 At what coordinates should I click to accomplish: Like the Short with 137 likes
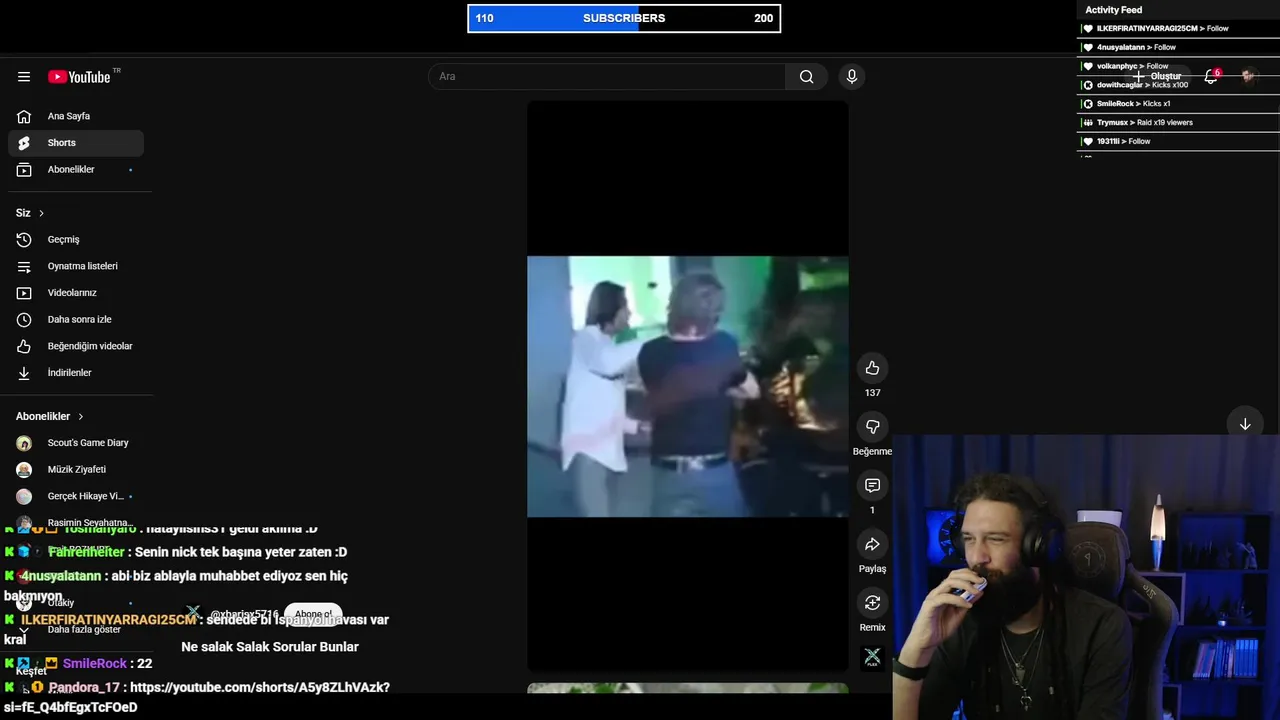872,368
